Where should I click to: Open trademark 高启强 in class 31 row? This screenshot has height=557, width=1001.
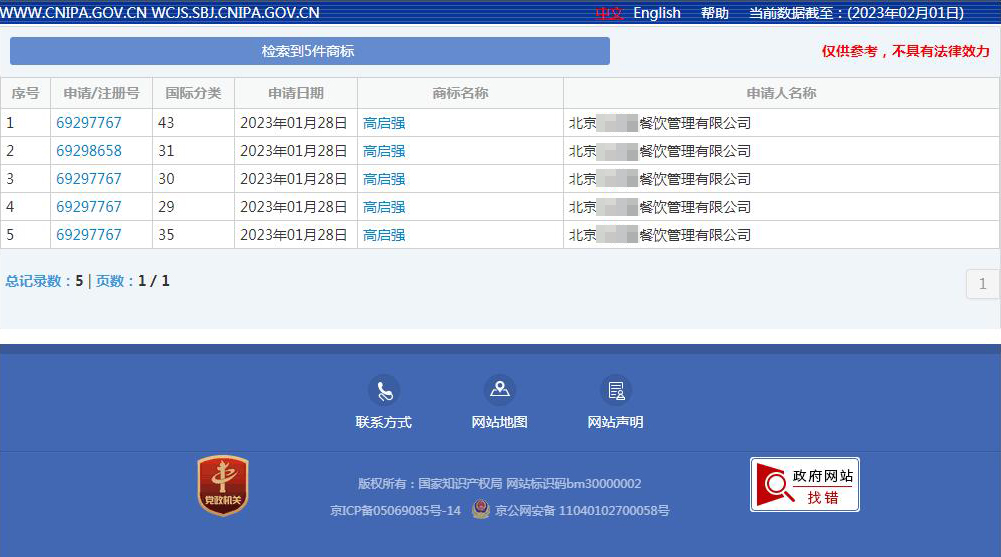coord(384,151)
